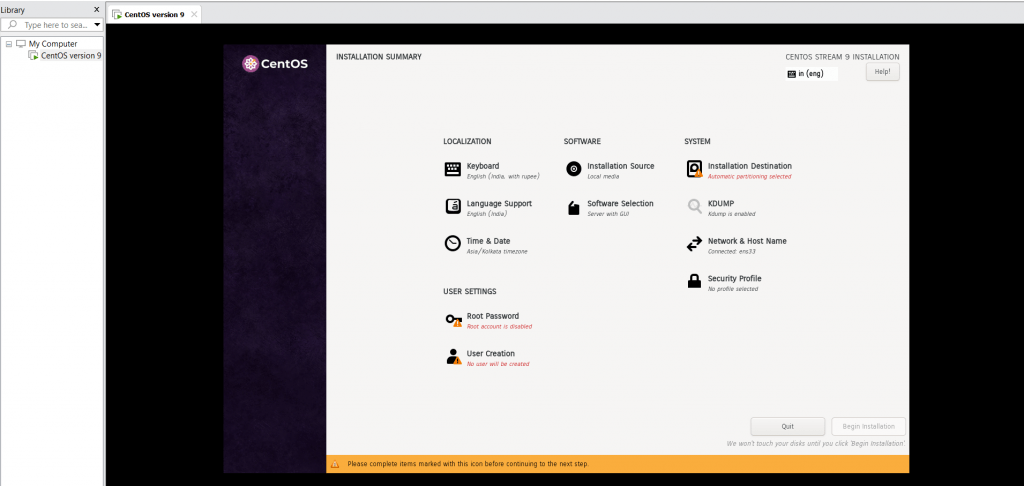
Task: Click 'CENTOS STREAM 9 INSTALLATION' title
Action: tap(842, 57)
